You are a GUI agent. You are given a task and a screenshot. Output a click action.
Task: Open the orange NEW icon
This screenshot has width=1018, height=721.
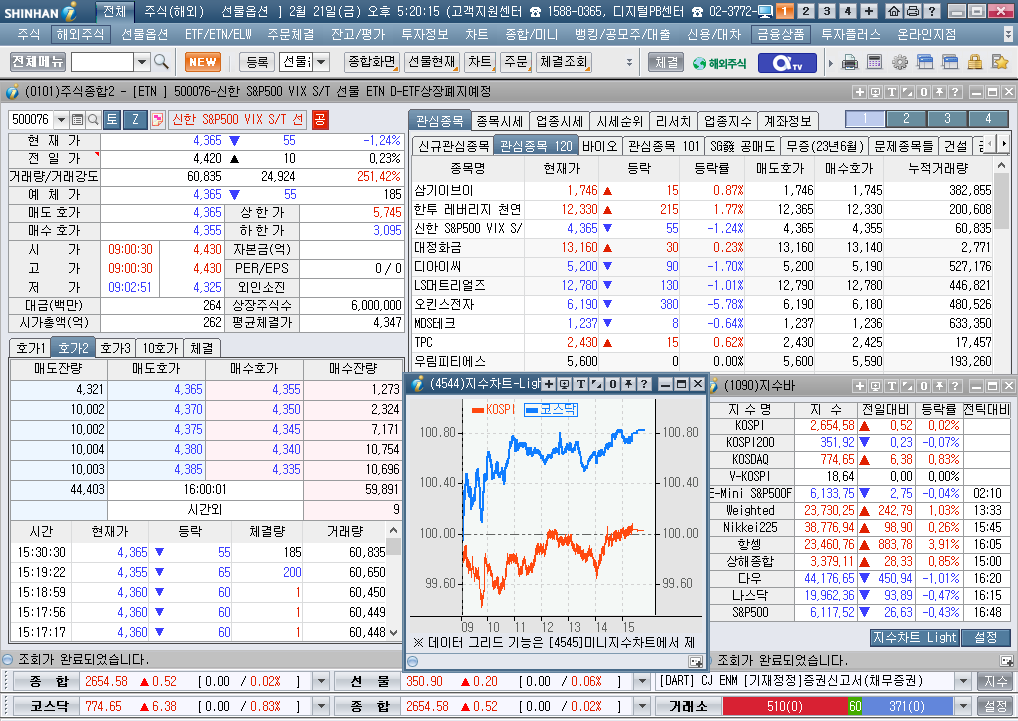pyautogui.click(x=203, y=62)
